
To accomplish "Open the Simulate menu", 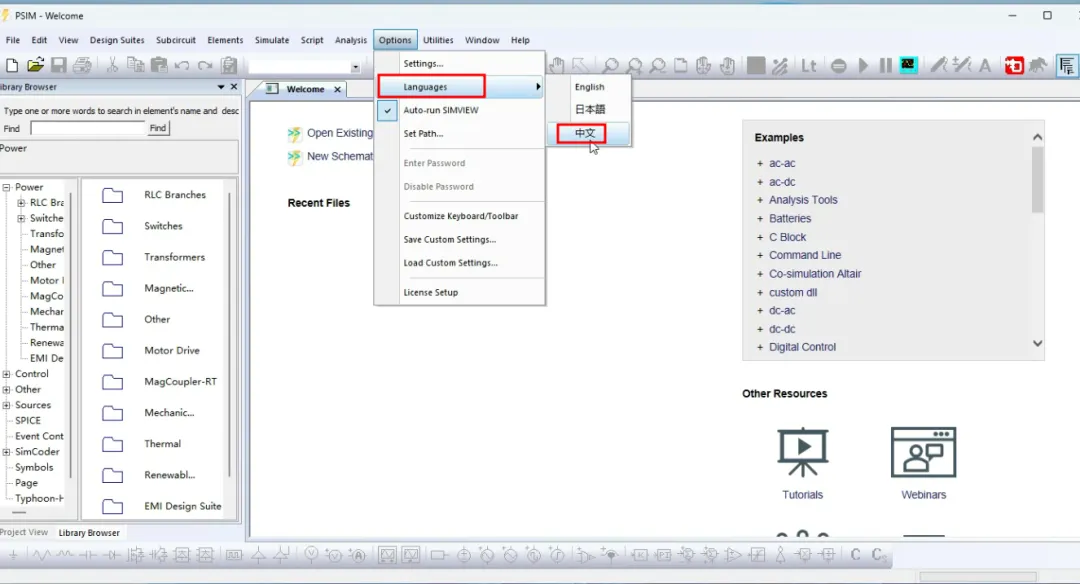I will coord(271,40).
